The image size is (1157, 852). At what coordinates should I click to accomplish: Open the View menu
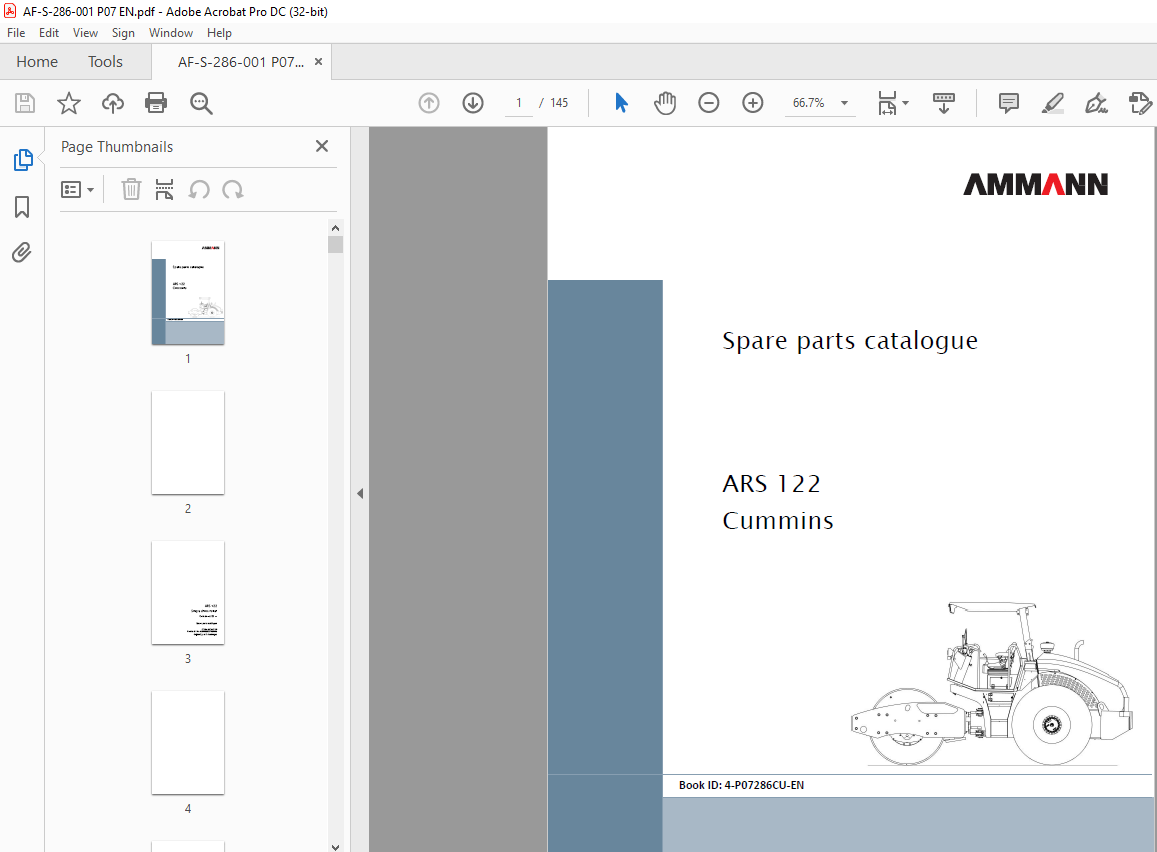click(85, 32)
